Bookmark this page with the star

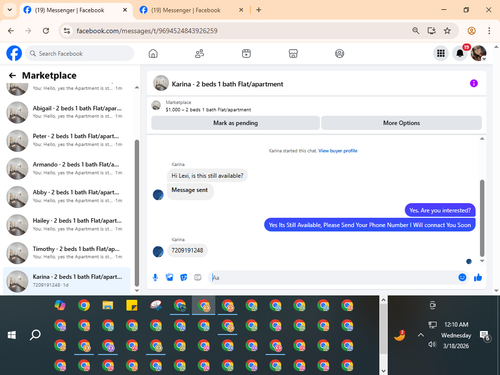point(447,31)
